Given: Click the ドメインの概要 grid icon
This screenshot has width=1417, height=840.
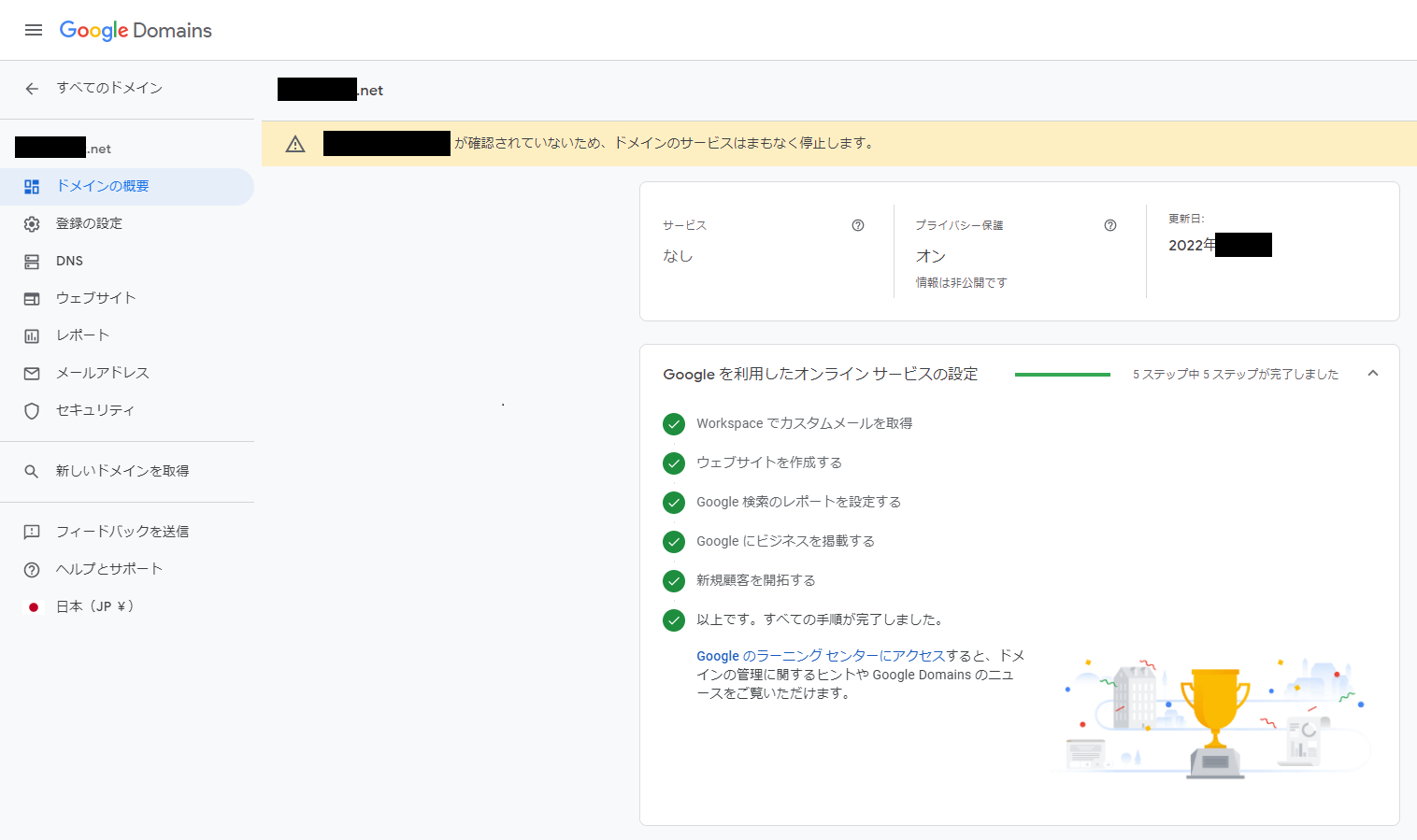Looking at the screenshot, I should point(32,186).
